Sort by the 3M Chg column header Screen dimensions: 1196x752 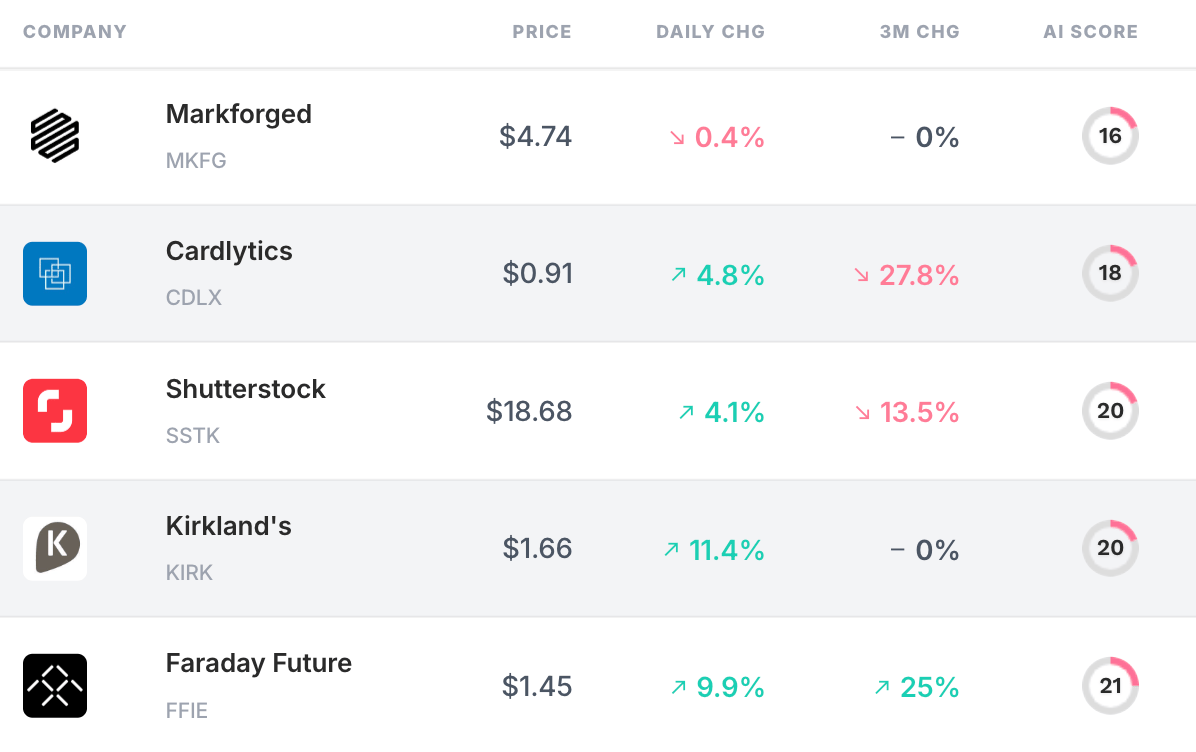tap(919, 32)
